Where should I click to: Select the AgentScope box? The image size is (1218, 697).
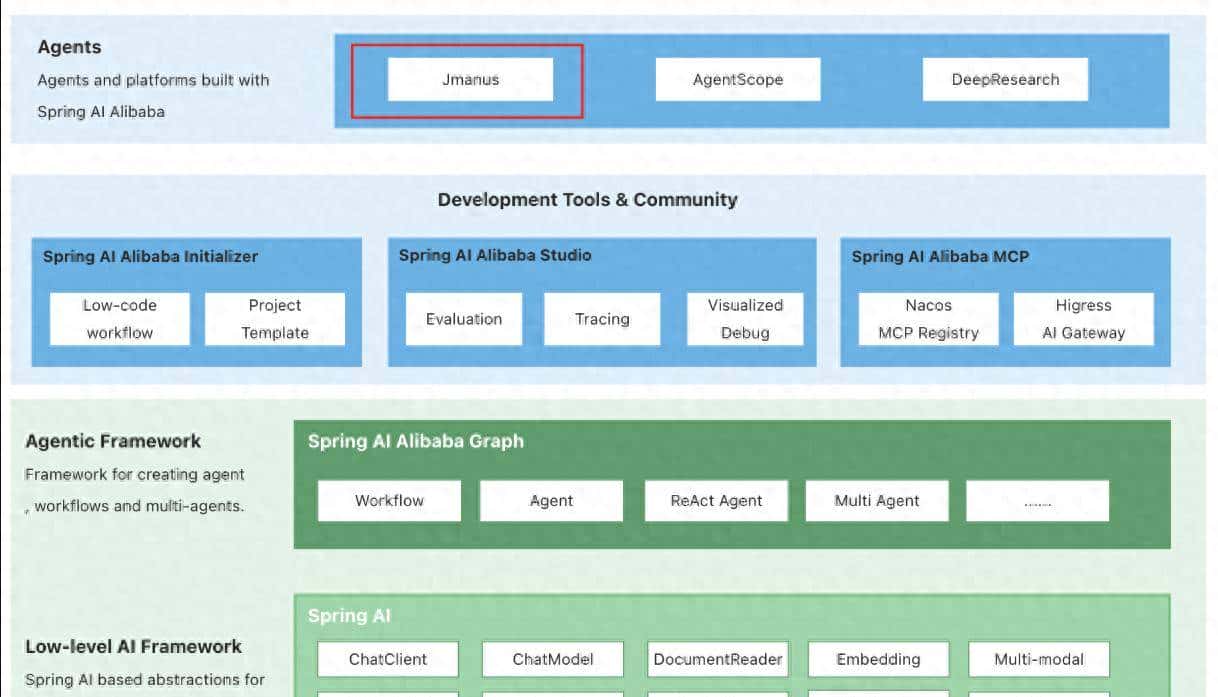(738, 80)
